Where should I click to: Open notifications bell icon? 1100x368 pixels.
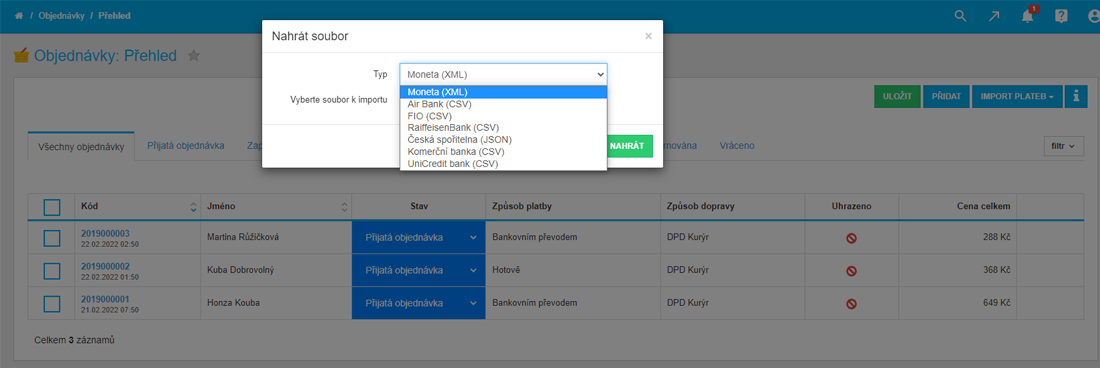(x=1028, y=15)
